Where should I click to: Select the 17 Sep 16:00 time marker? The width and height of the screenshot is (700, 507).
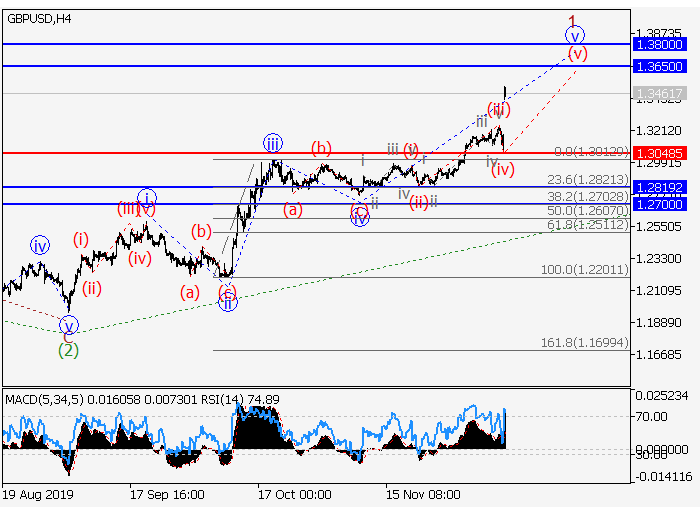coord(167,494)
